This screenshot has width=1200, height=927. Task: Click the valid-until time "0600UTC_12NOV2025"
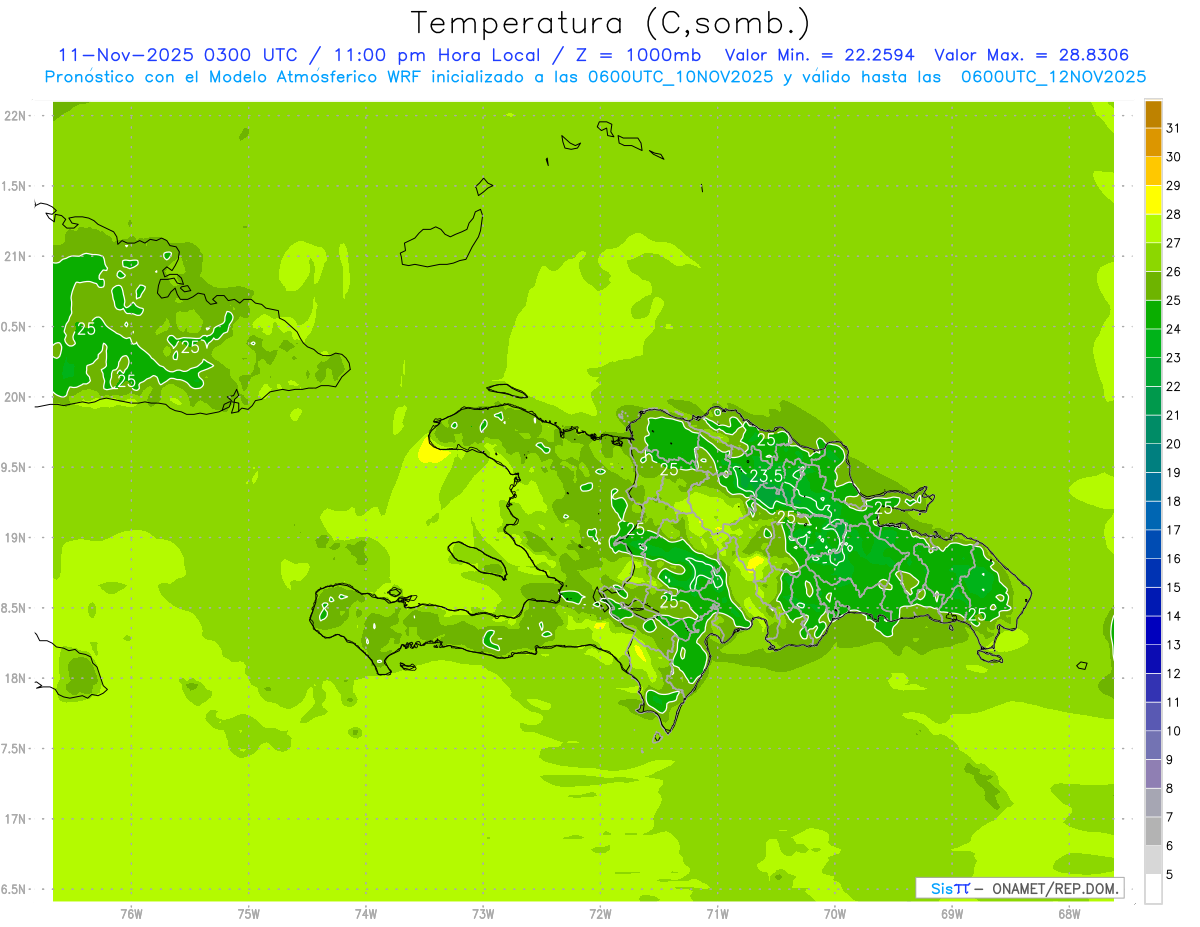[1054, 77]
